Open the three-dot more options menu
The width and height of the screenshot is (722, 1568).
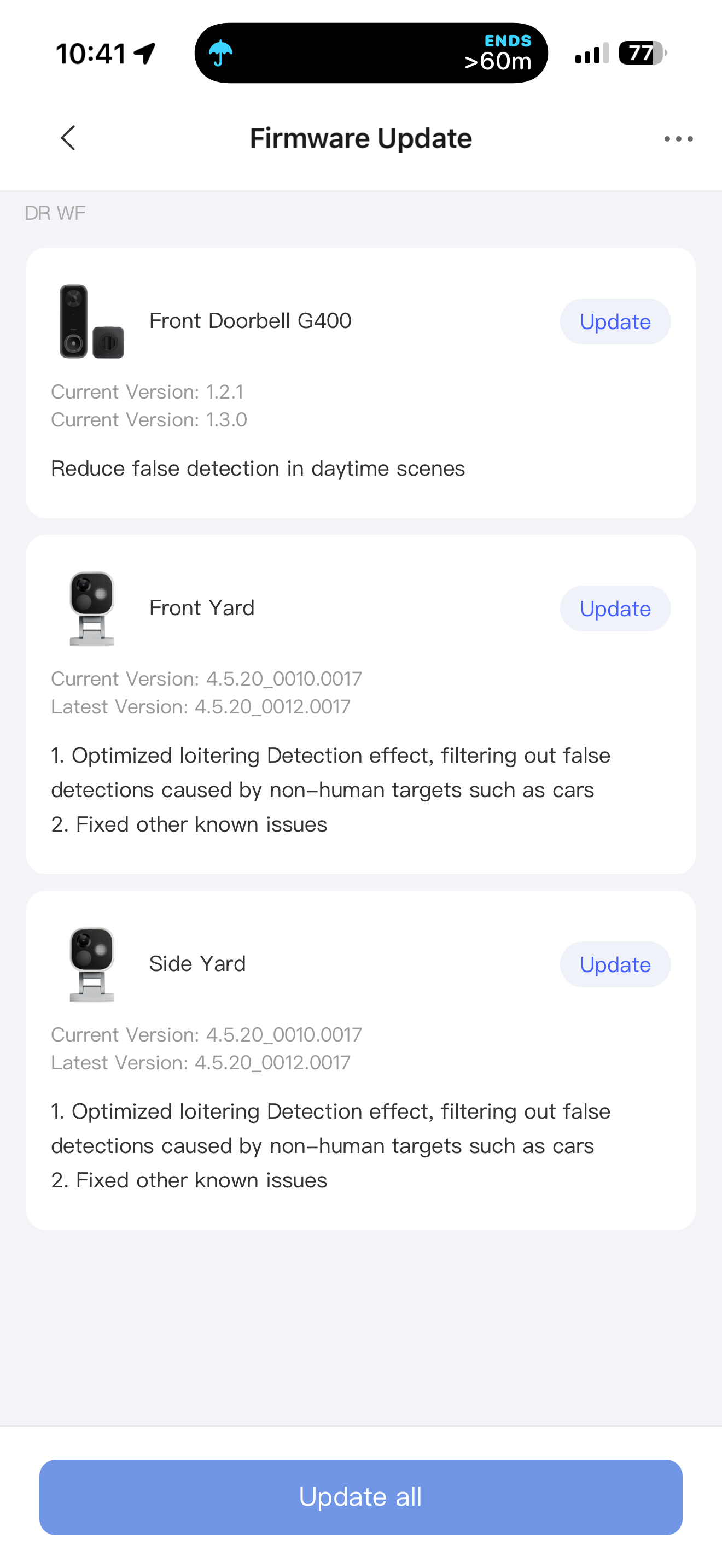tap(678, 139)
